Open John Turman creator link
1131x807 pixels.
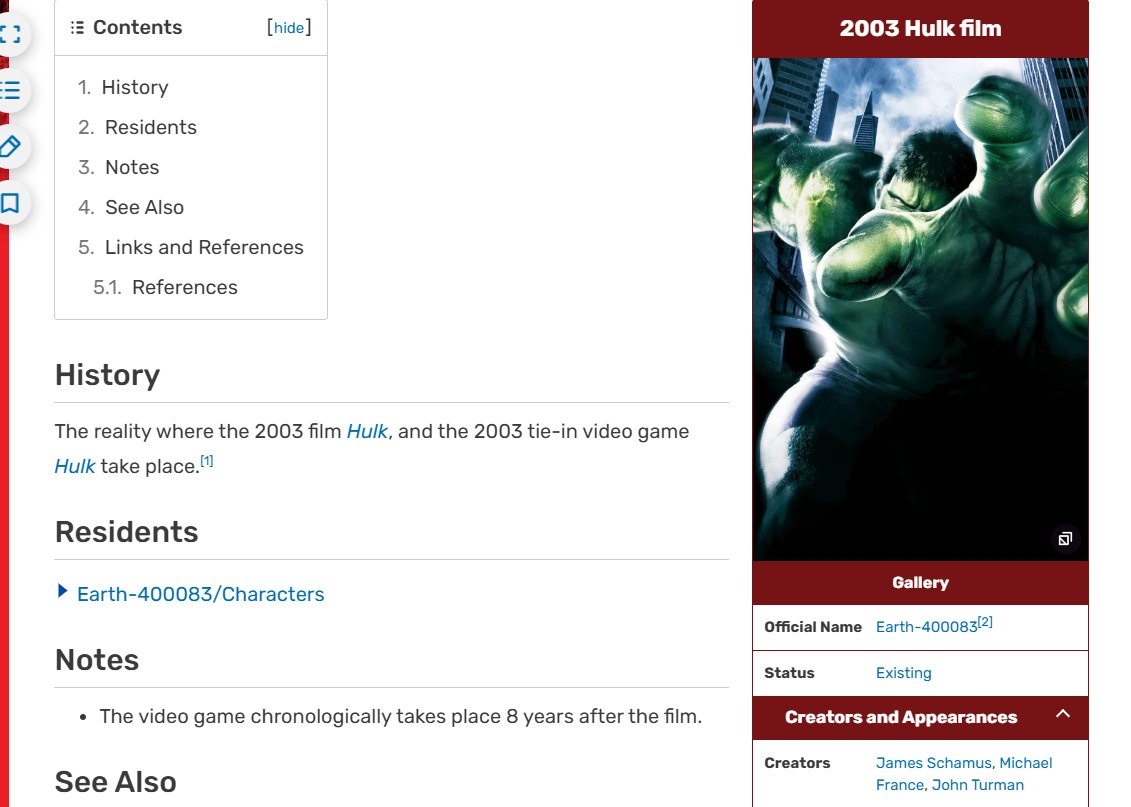click(977, 785)
